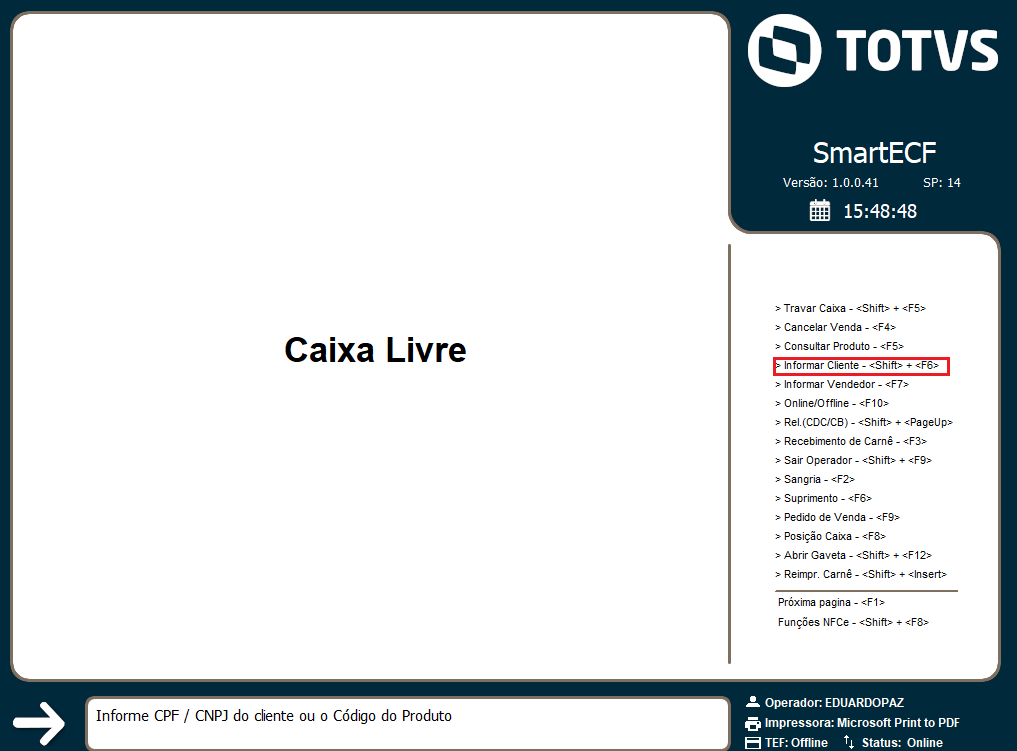The image size is (1017, 751).
Task: Click the TOTVS wordmark text
Action: click(x=917, y=51)
